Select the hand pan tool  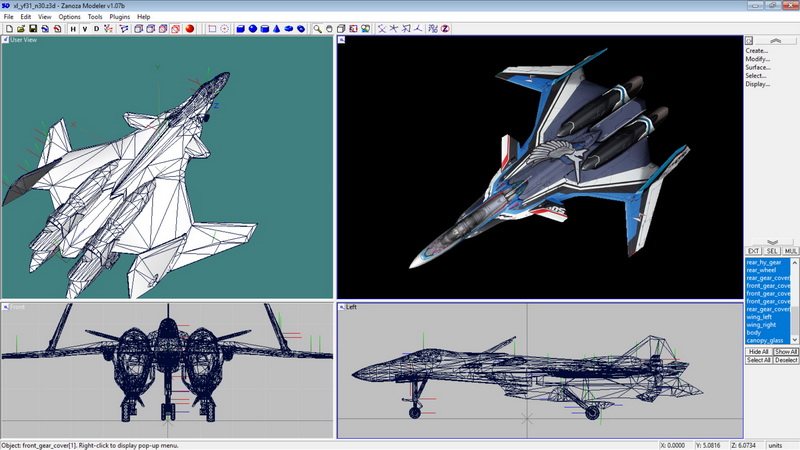[x=329, y=29]
